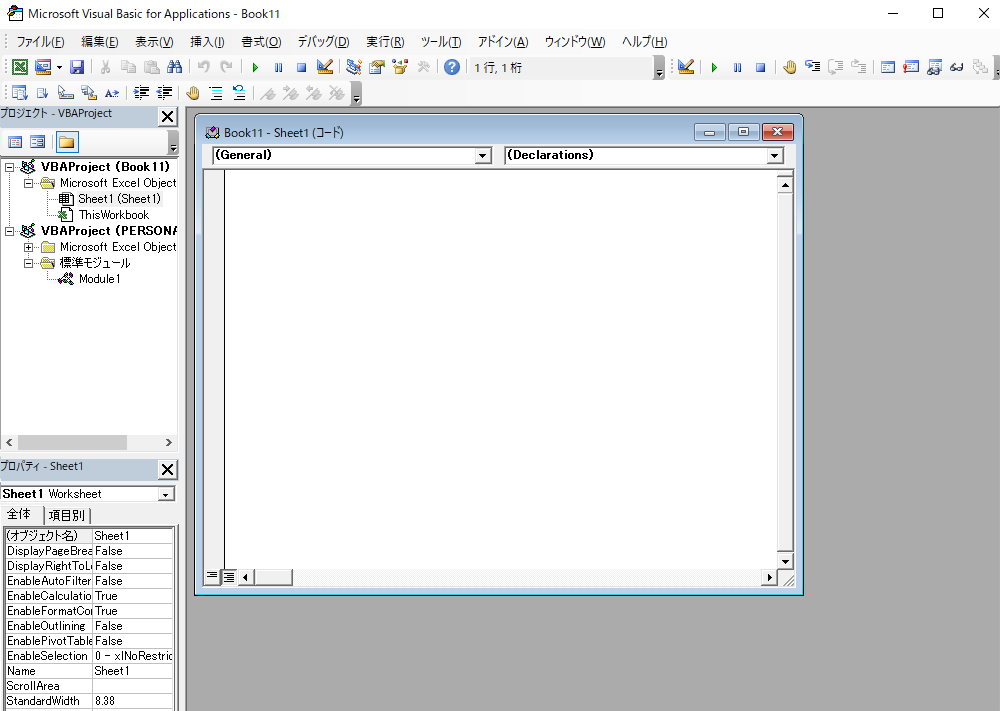Click the Complete Word icon
This screenshot has height=711, width=1000.
point(112,93)
